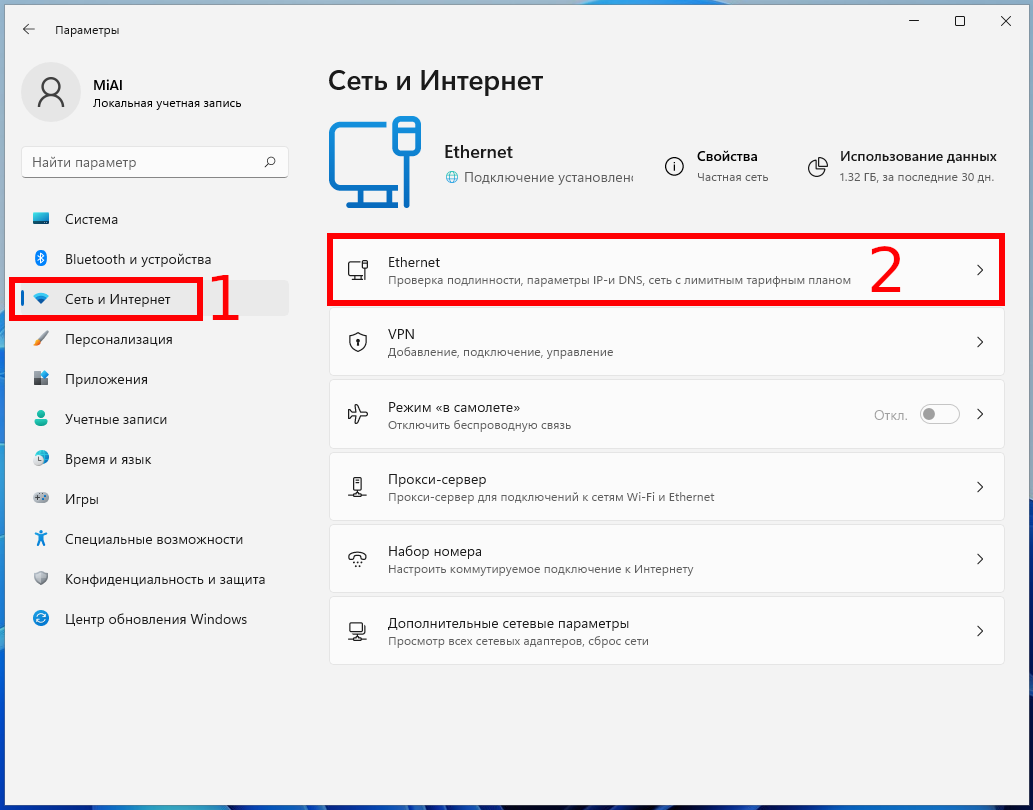Toggle the airplane mode switch

pyautogui.click(x=939, y=414)
